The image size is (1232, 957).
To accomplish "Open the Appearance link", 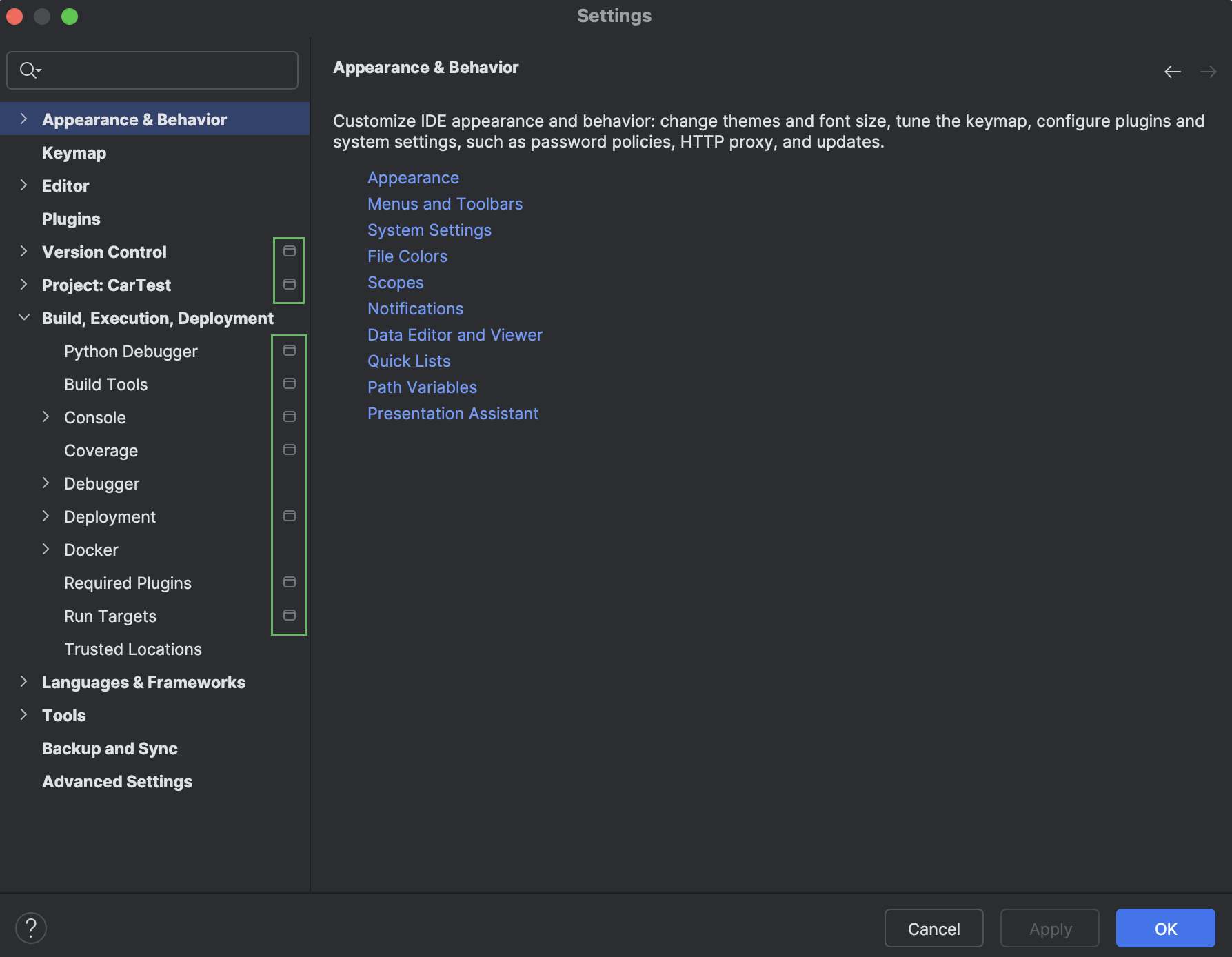I will [x=413, y=177].
